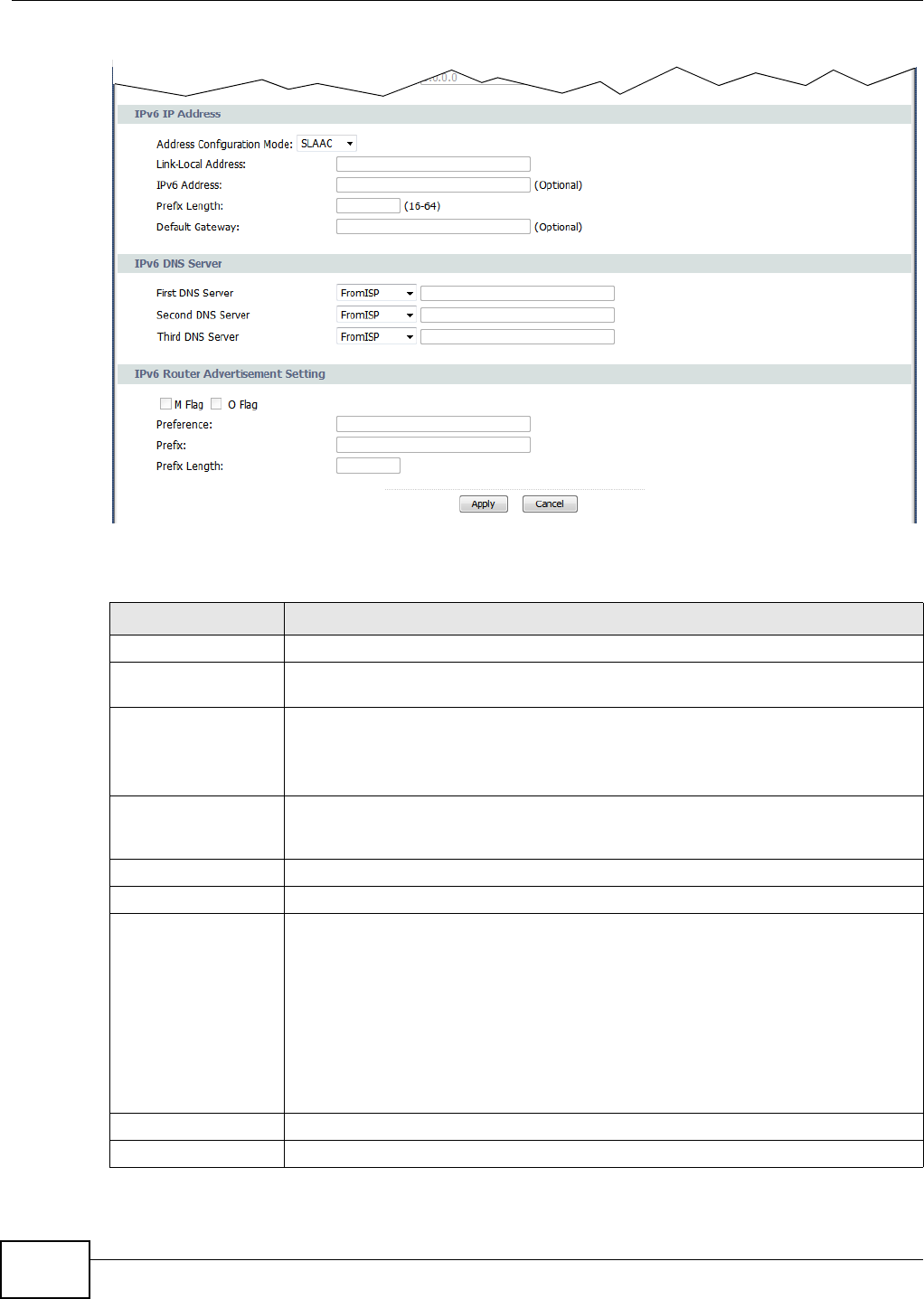Enable the M Flag checkbox
Viewport: 924px width, 1299px height.
165,404
